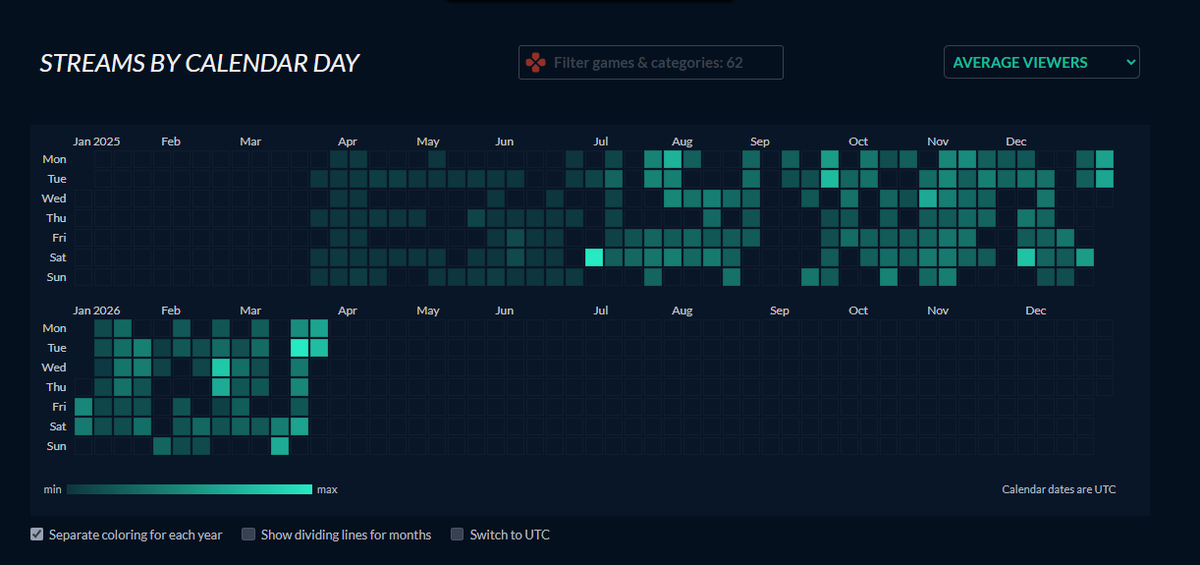Click the gamepad icon in the filter box
This screenshot has width=1200, height=565.
click(536, 62)
